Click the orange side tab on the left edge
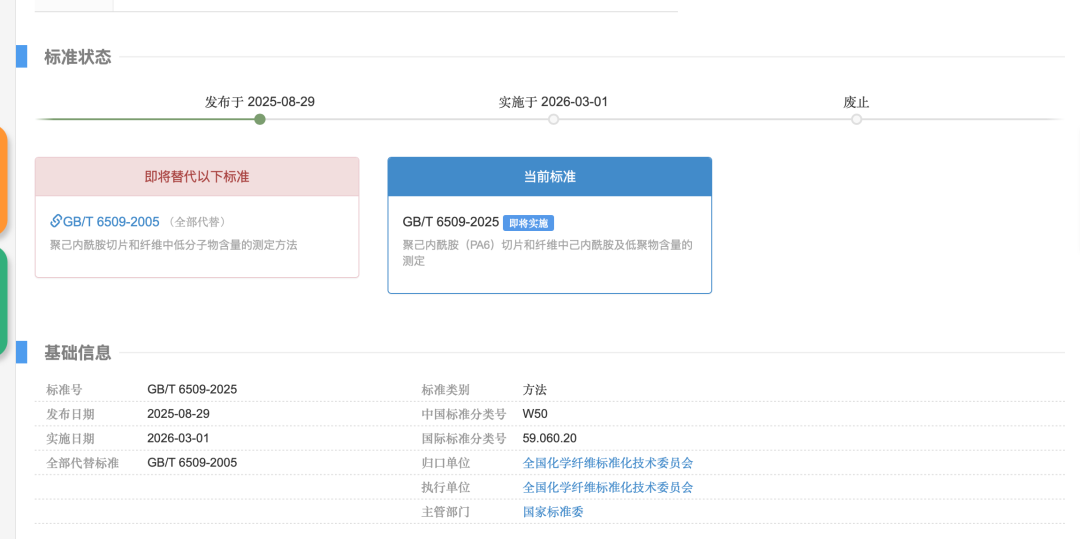This screenshot has width=1080, height=539. 3,180
